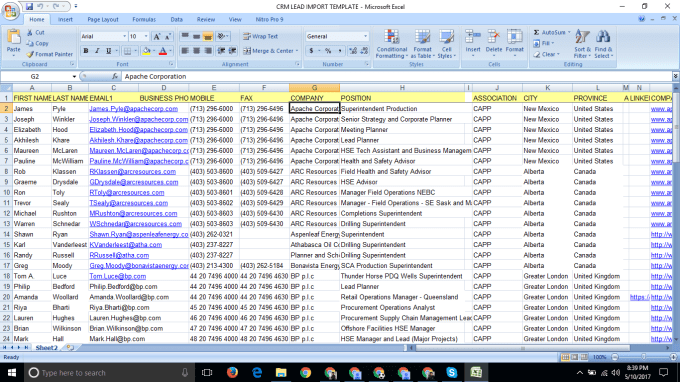Toggle Align Text Right
The image size is (680, 382).
coord(208,51)
